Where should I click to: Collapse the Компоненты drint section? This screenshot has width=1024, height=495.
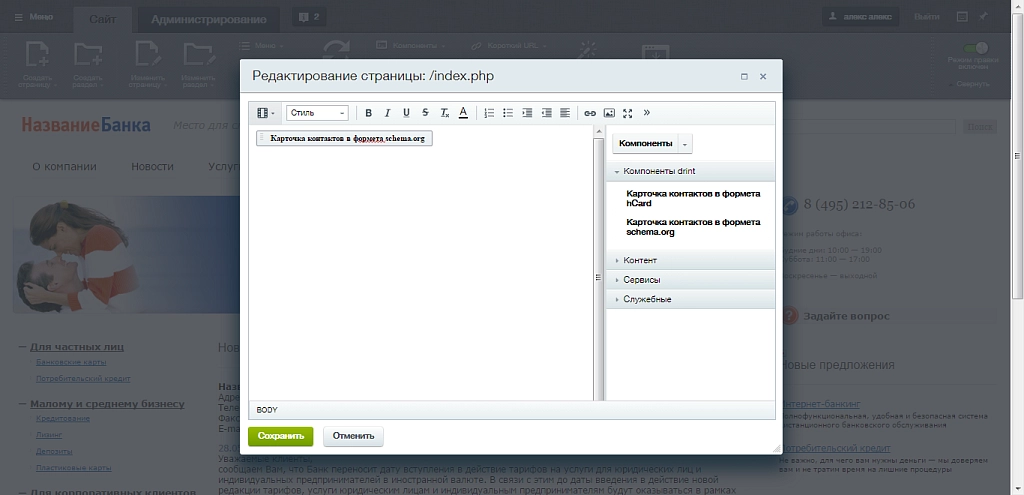point(690,171)
